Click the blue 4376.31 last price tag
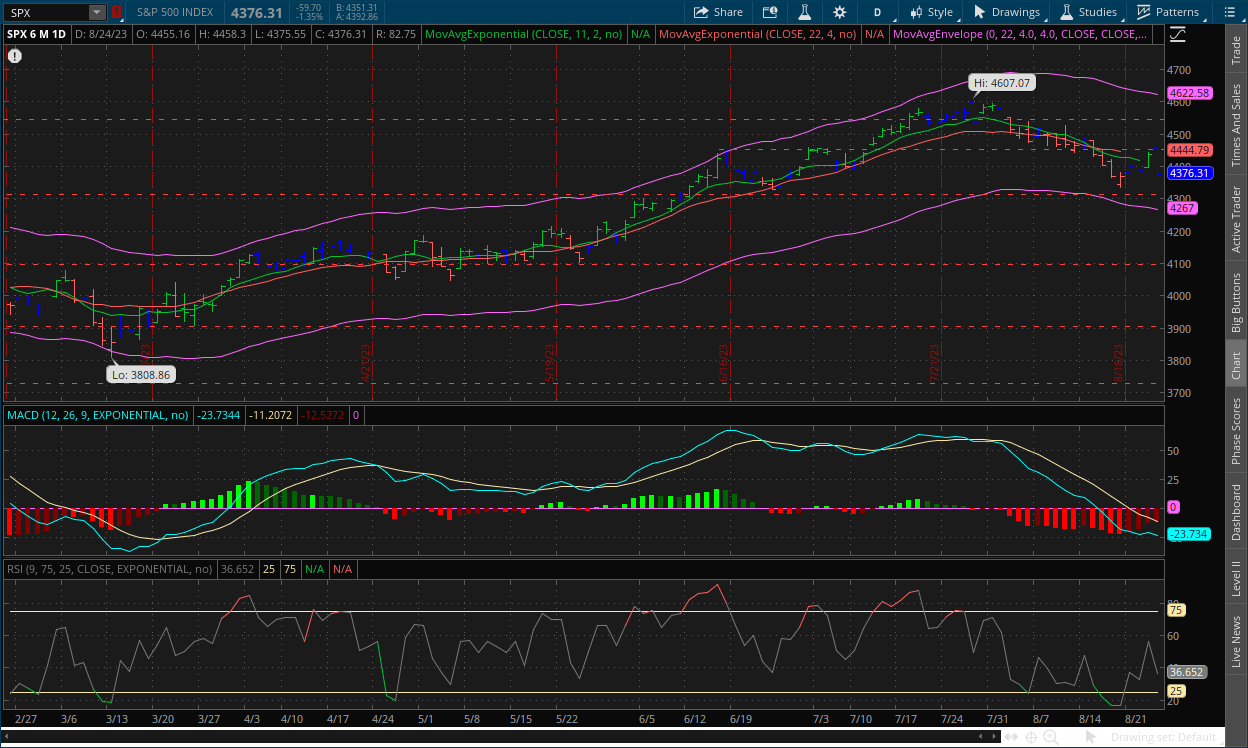 pyautogui.click(x=1189, y=173)
